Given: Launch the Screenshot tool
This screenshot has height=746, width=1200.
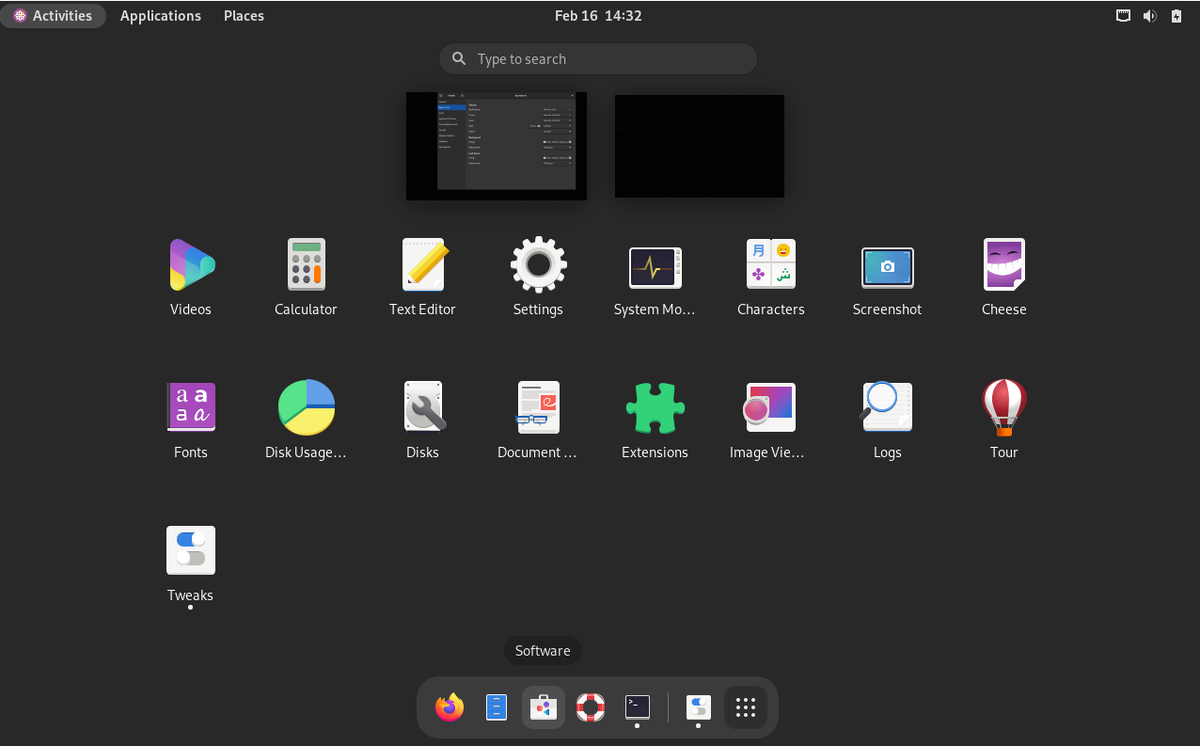Looking at the screenshot, I should tap(887, 267).
